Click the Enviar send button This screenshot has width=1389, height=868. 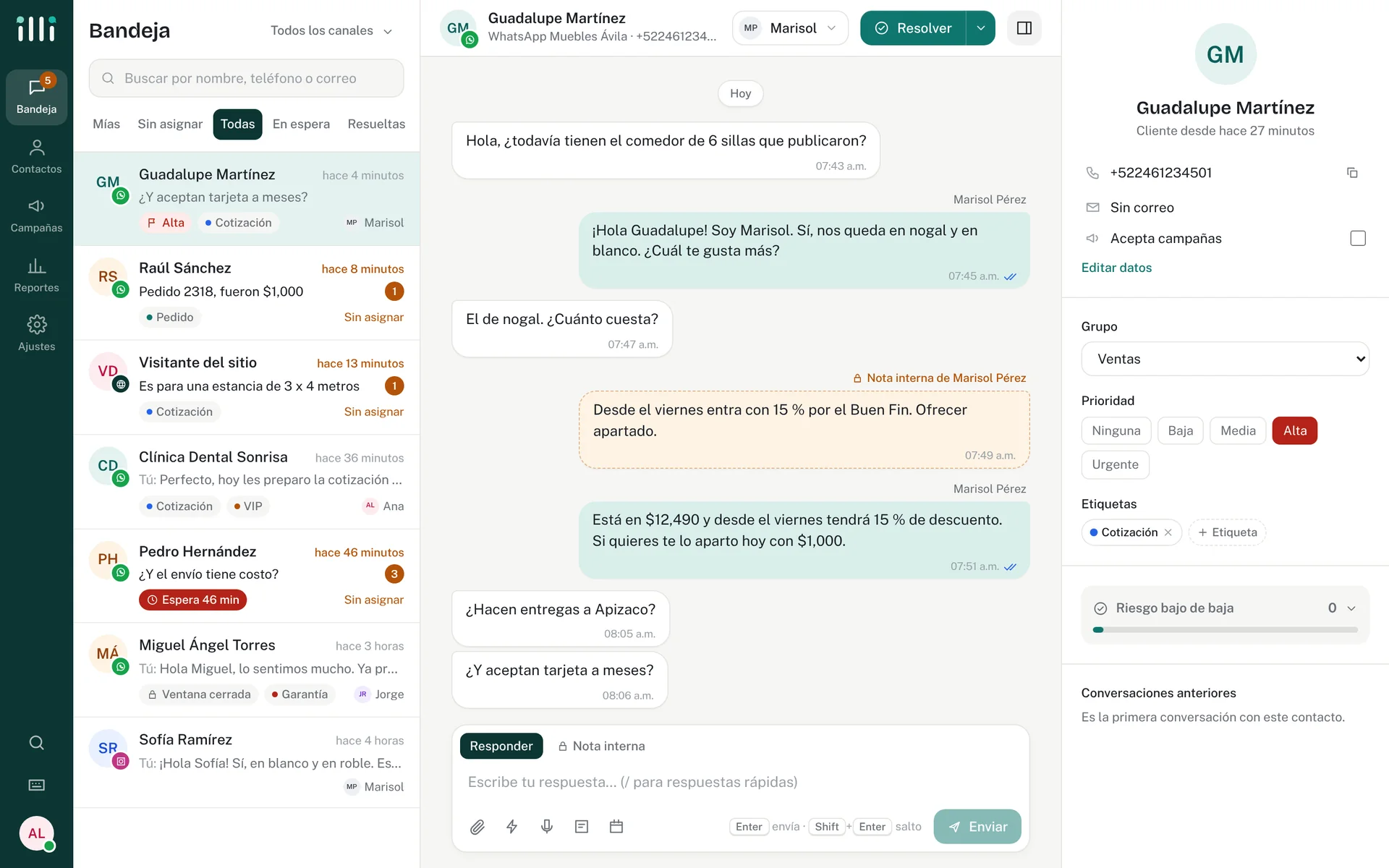[x=977, y=827]
